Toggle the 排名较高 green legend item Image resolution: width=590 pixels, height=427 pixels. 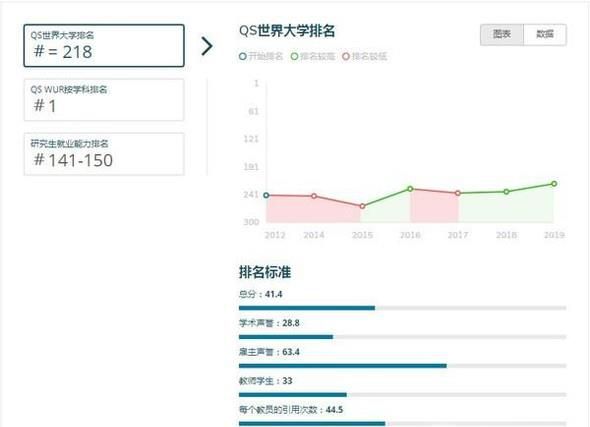click(313, 56)
